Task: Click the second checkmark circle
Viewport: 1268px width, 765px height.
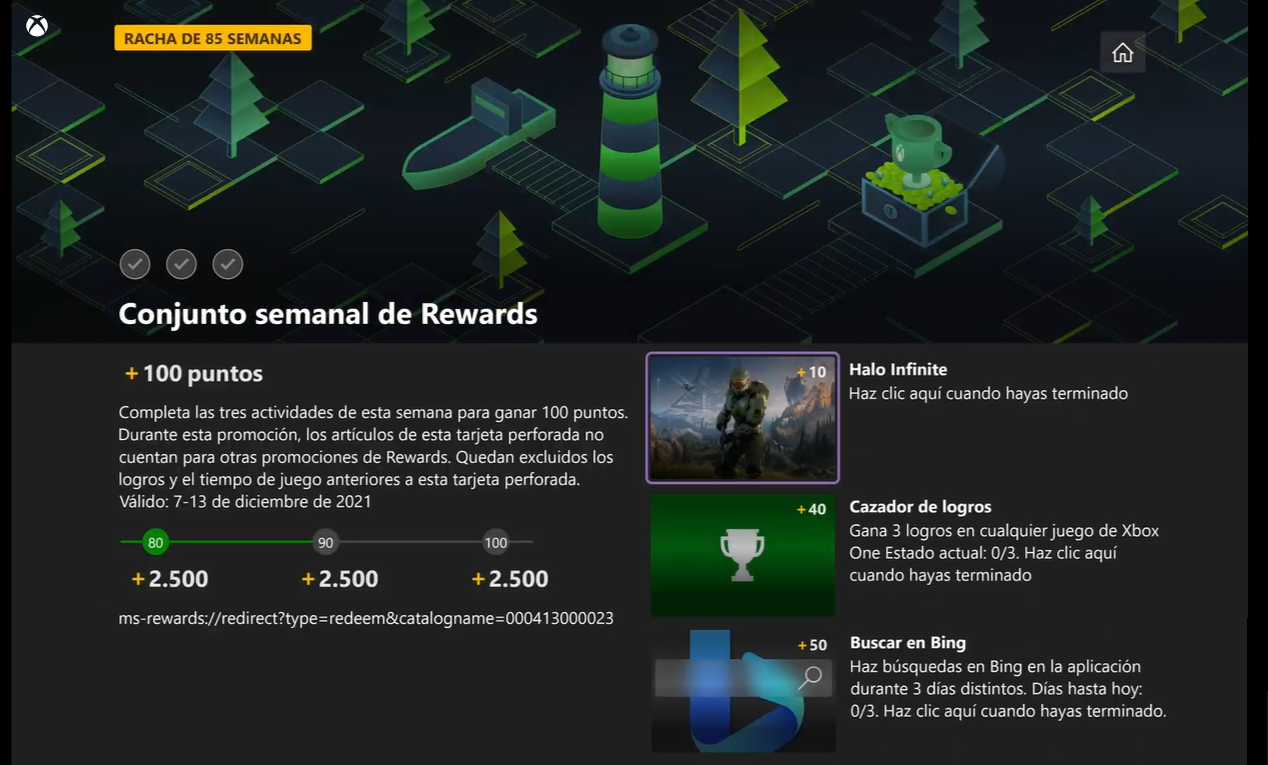Action: coord(181,264)
